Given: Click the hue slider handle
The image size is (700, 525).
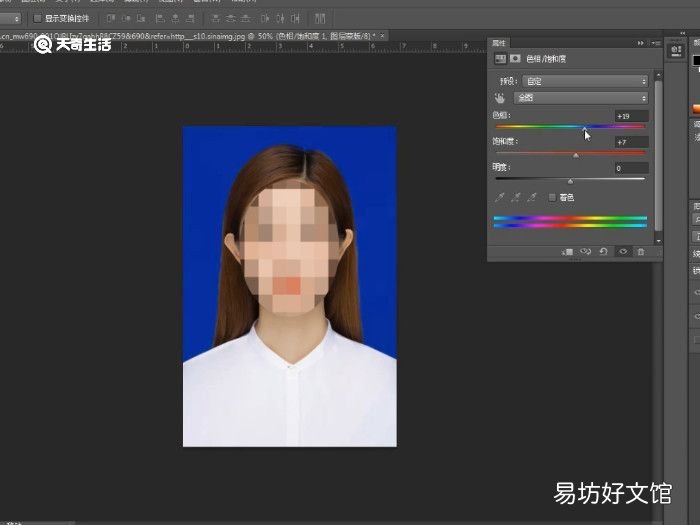Looking at the screenshot, I should (x=585, y=129).
